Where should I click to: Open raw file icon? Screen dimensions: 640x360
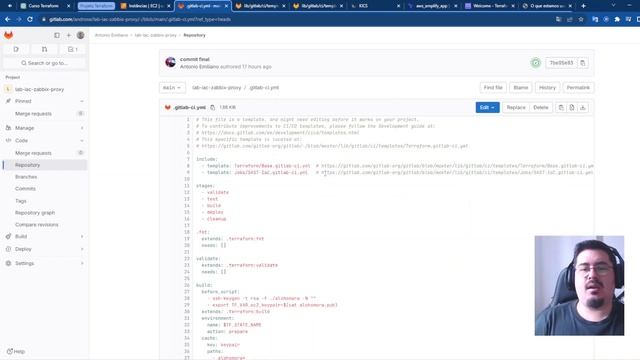click(x=572, y=107)
